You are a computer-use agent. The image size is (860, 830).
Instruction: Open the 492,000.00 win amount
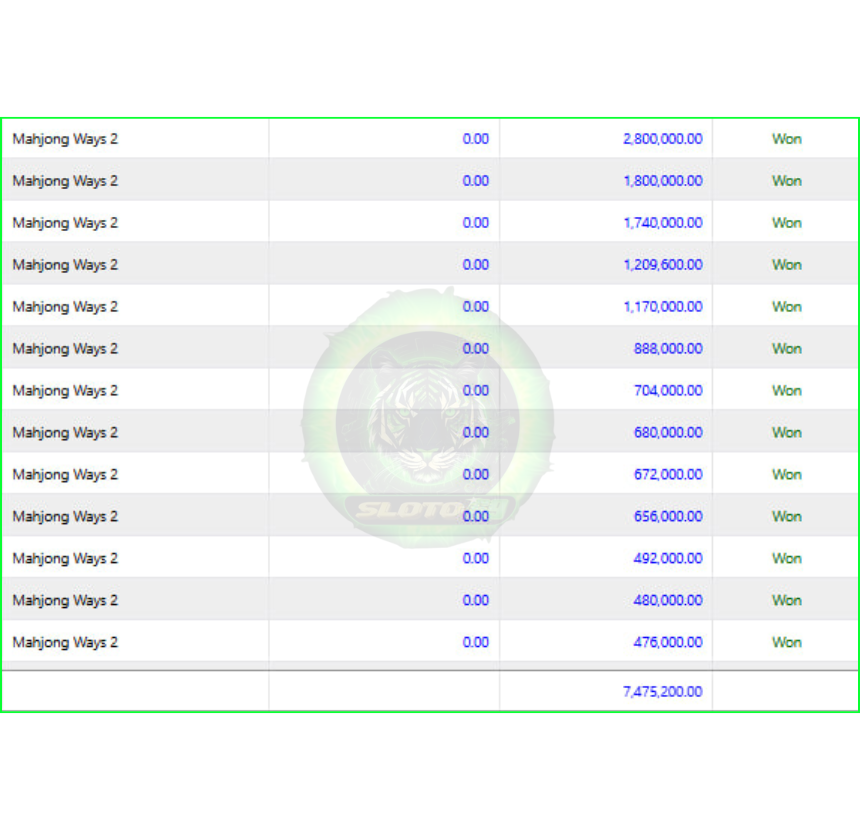[x=668, y=558]
